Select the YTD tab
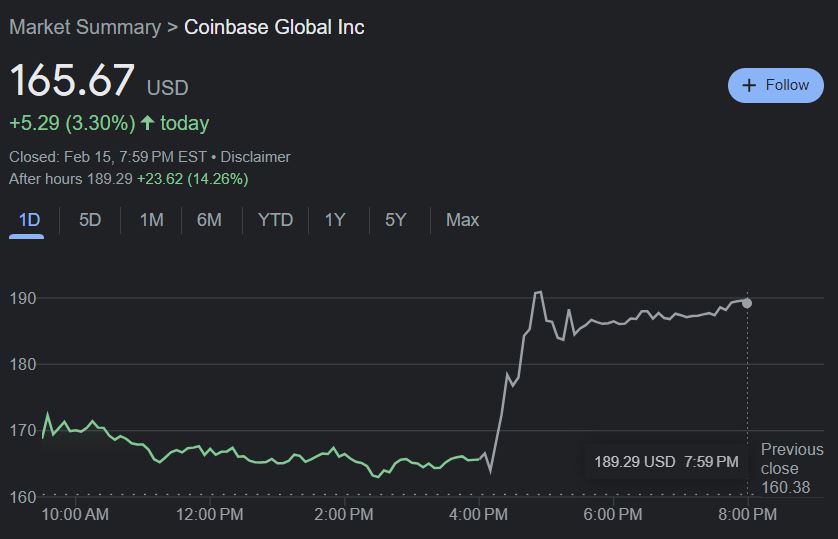Viewport: 838px width, 539px height. (x=275, y=220)
